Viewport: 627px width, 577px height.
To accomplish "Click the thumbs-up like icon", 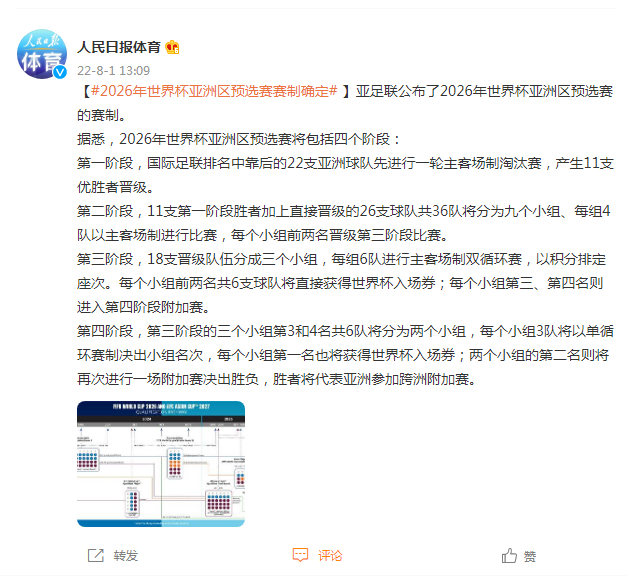I will pos(509,555).
